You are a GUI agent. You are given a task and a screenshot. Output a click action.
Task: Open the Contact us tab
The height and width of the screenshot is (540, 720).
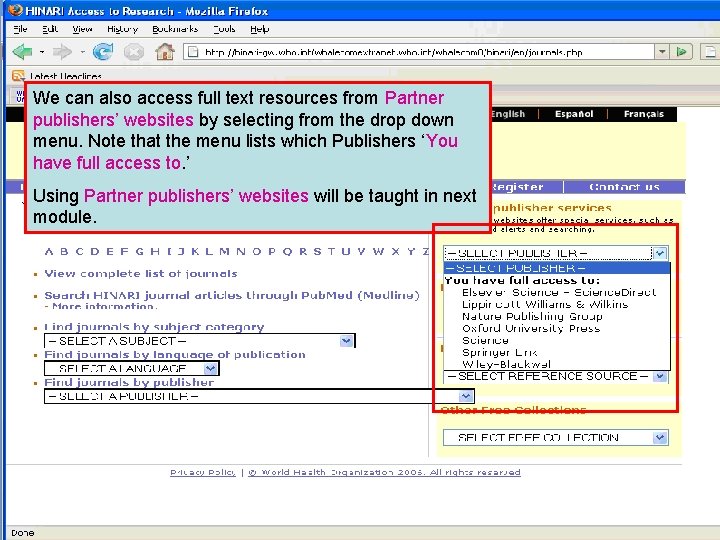pyautogui.click(x=624, y=187)
